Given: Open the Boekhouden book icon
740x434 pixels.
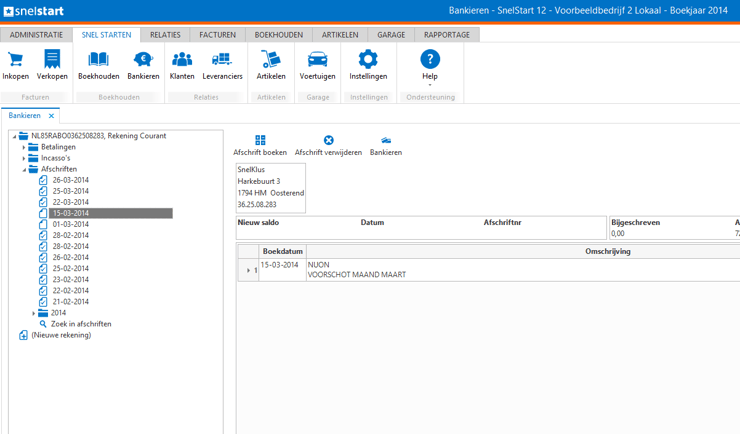Looking at the screenshot, I should (x=99, y=59).
